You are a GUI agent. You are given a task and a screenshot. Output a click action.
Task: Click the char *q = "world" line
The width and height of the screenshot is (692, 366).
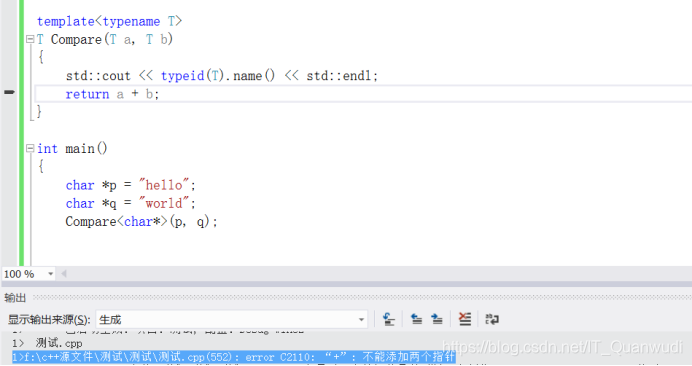130,203
